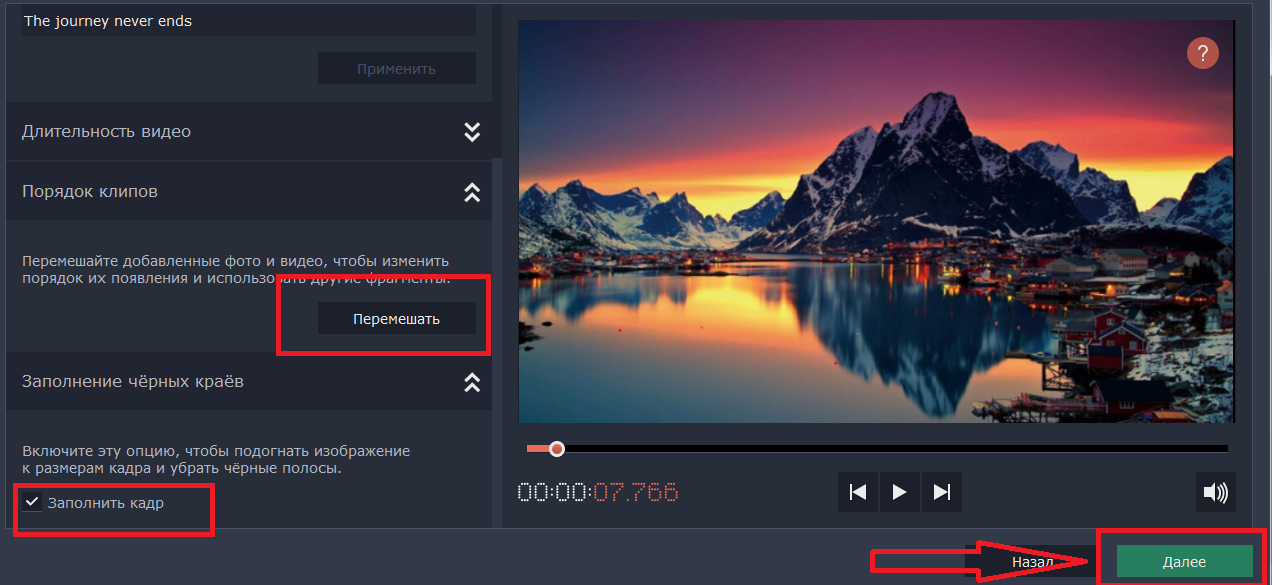The height and width of the screenshot is (585, 1272).
Task: Proceed with the green 'Далее' button
Action: coord(1184,562)
